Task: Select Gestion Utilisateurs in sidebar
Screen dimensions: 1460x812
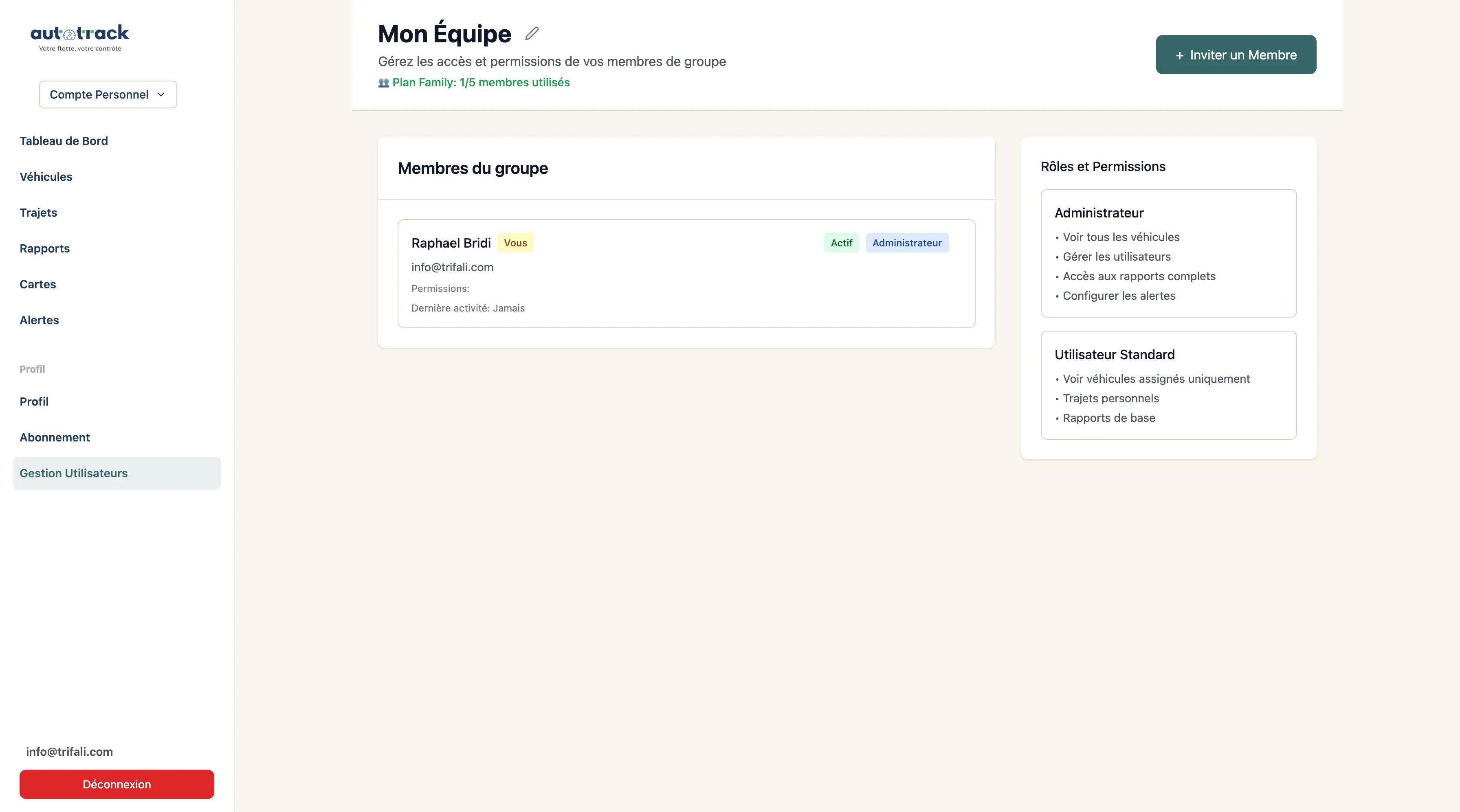Action: (117, 473)
